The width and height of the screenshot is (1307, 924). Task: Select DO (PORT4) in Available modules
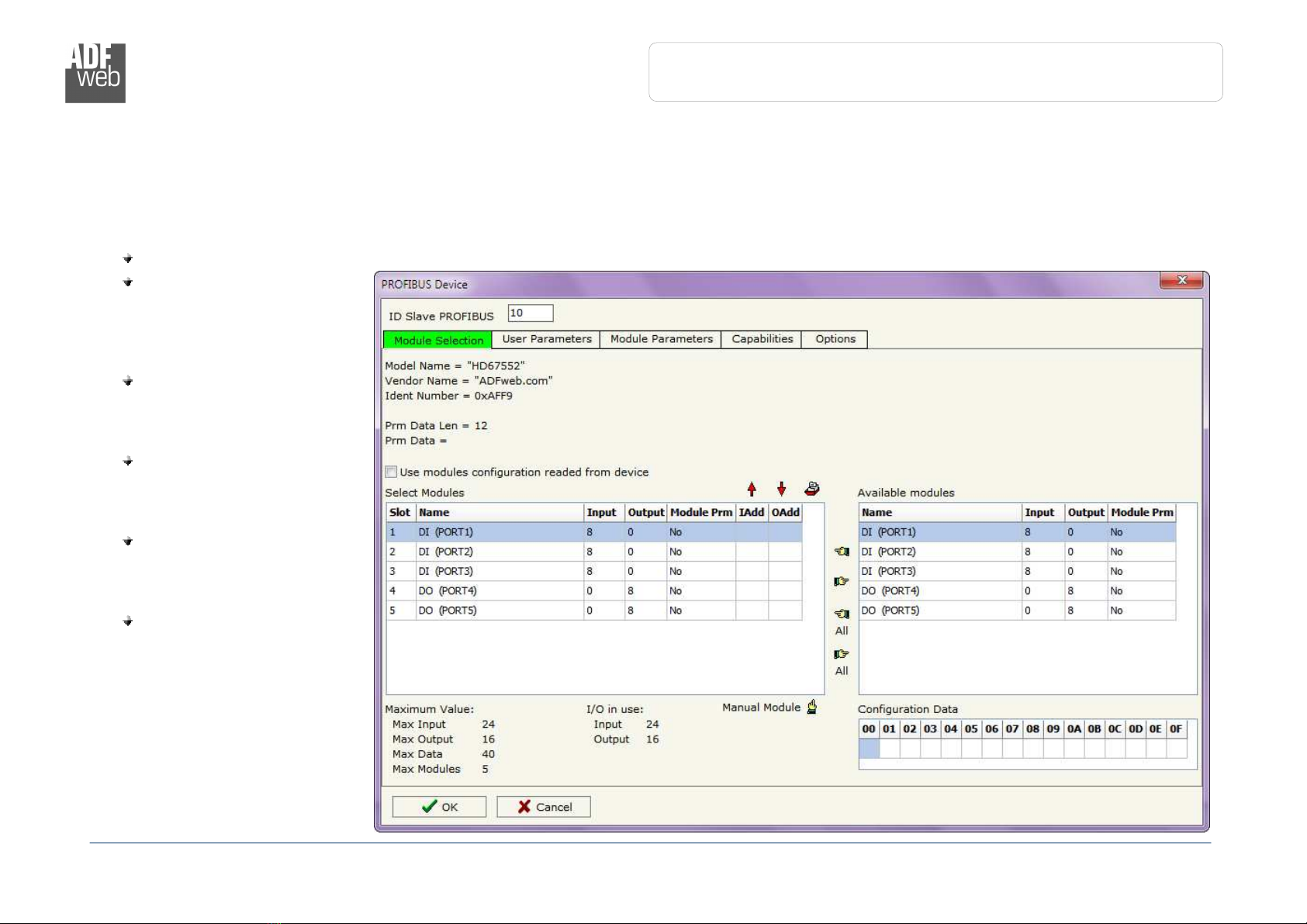click(x=1018, y=590)
